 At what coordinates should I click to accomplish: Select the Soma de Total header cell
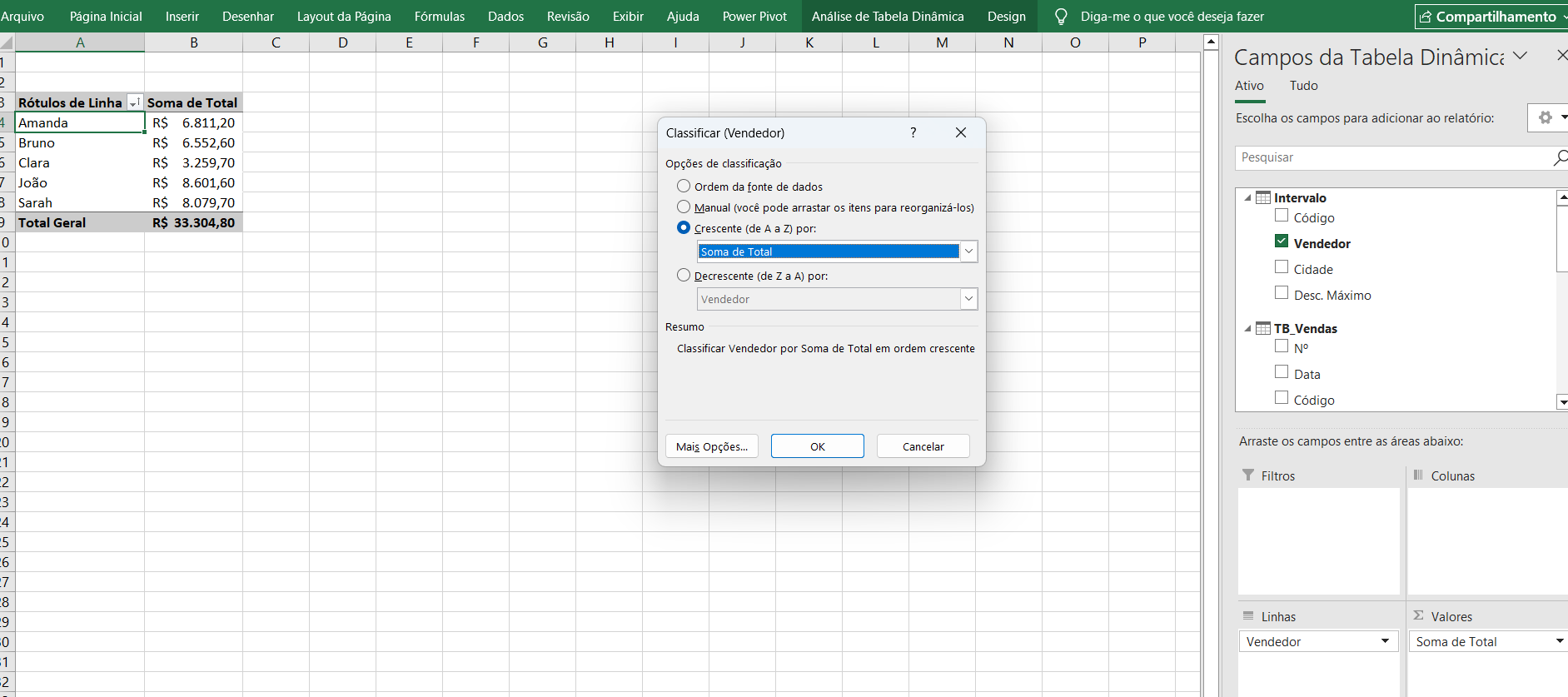tap(193, 102)
